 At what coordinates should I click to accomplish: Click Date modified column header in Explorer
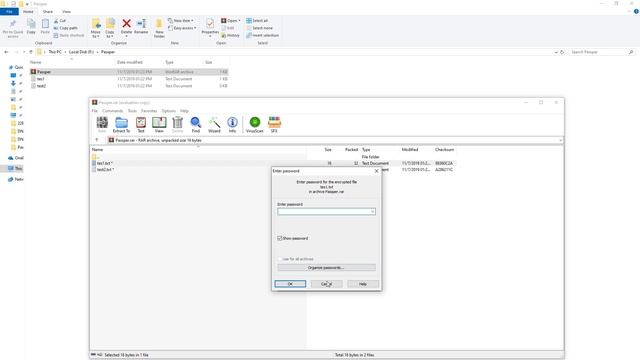pyautogui.click(x=130, y=62)
